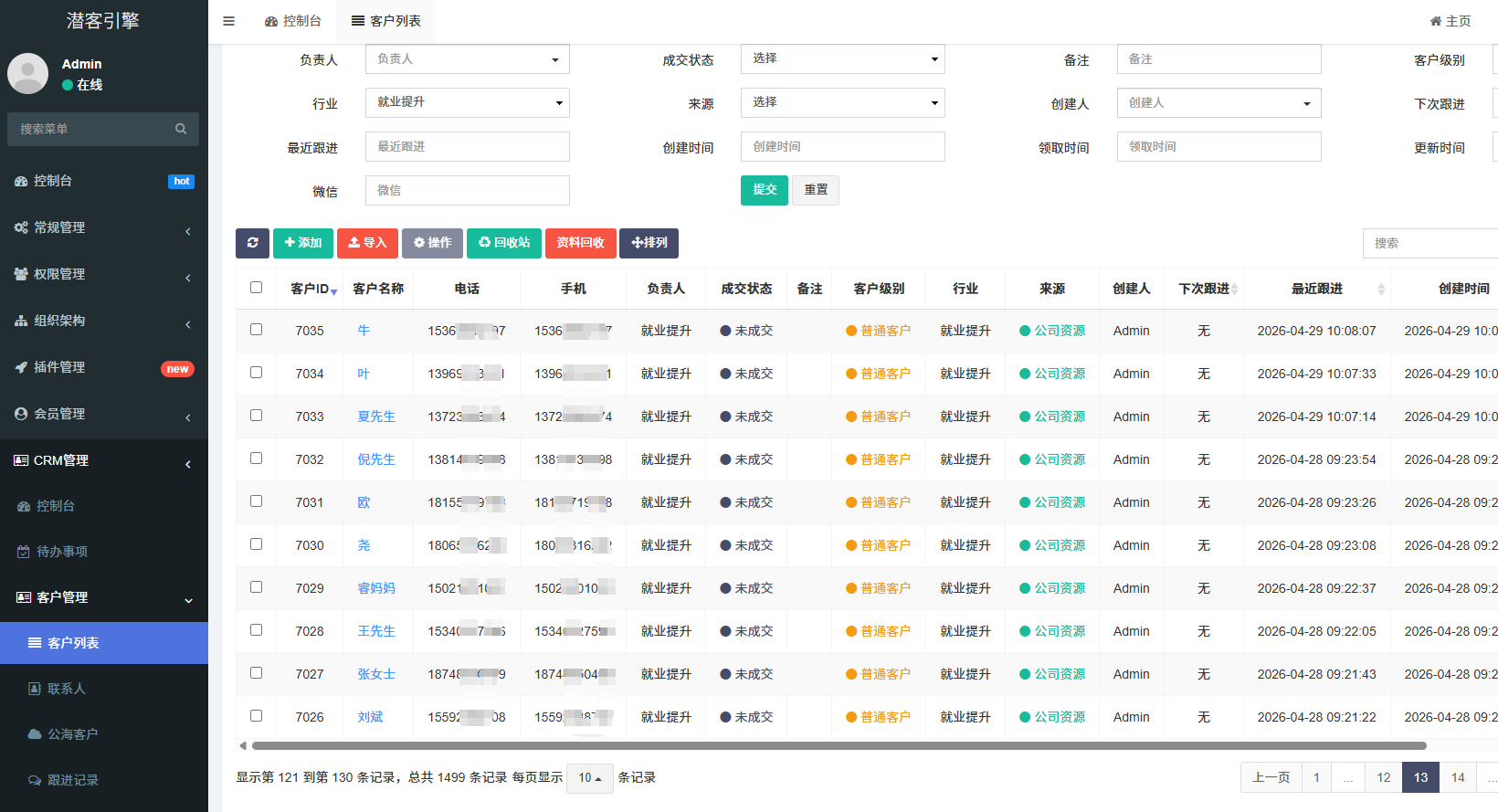Open the 创建人 filter dropdown
The image size is (1498, 812).
coord(1219,102)
